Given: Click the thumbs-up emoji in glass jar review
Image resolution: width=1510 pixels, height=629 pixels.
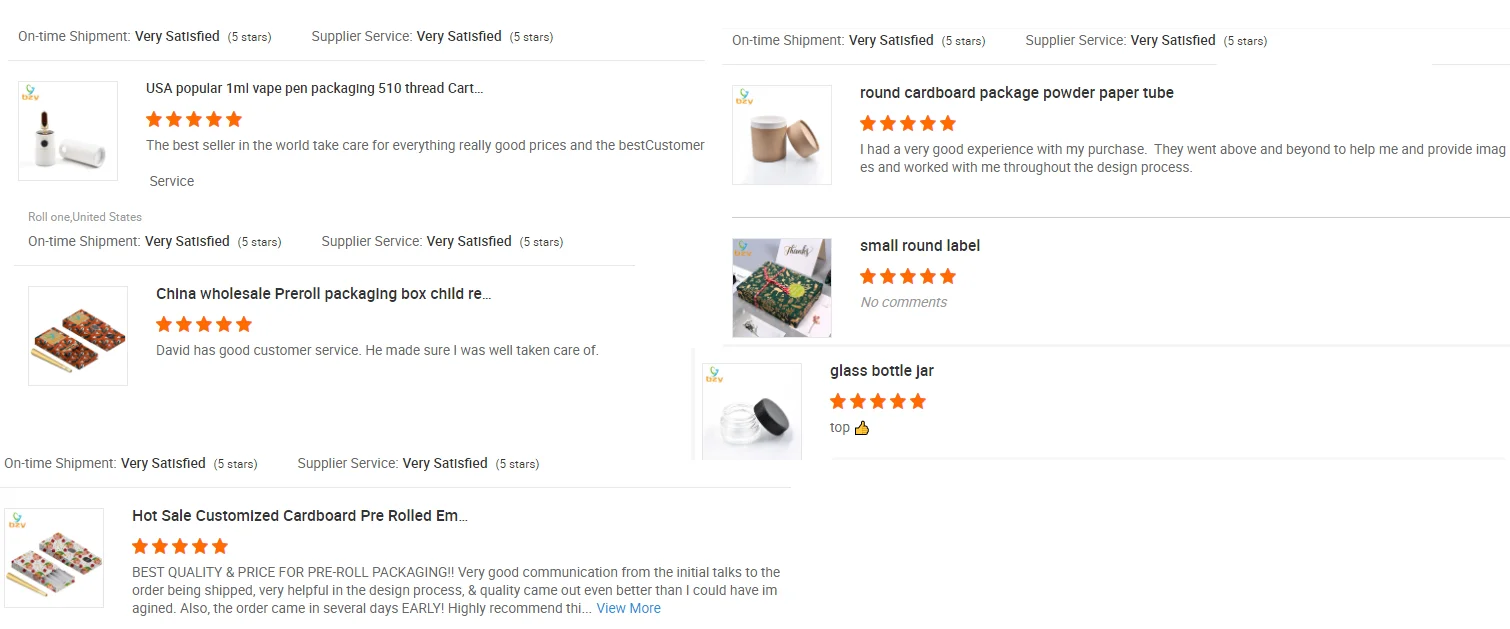Looking at the screenshot, I should pos(862,428).
